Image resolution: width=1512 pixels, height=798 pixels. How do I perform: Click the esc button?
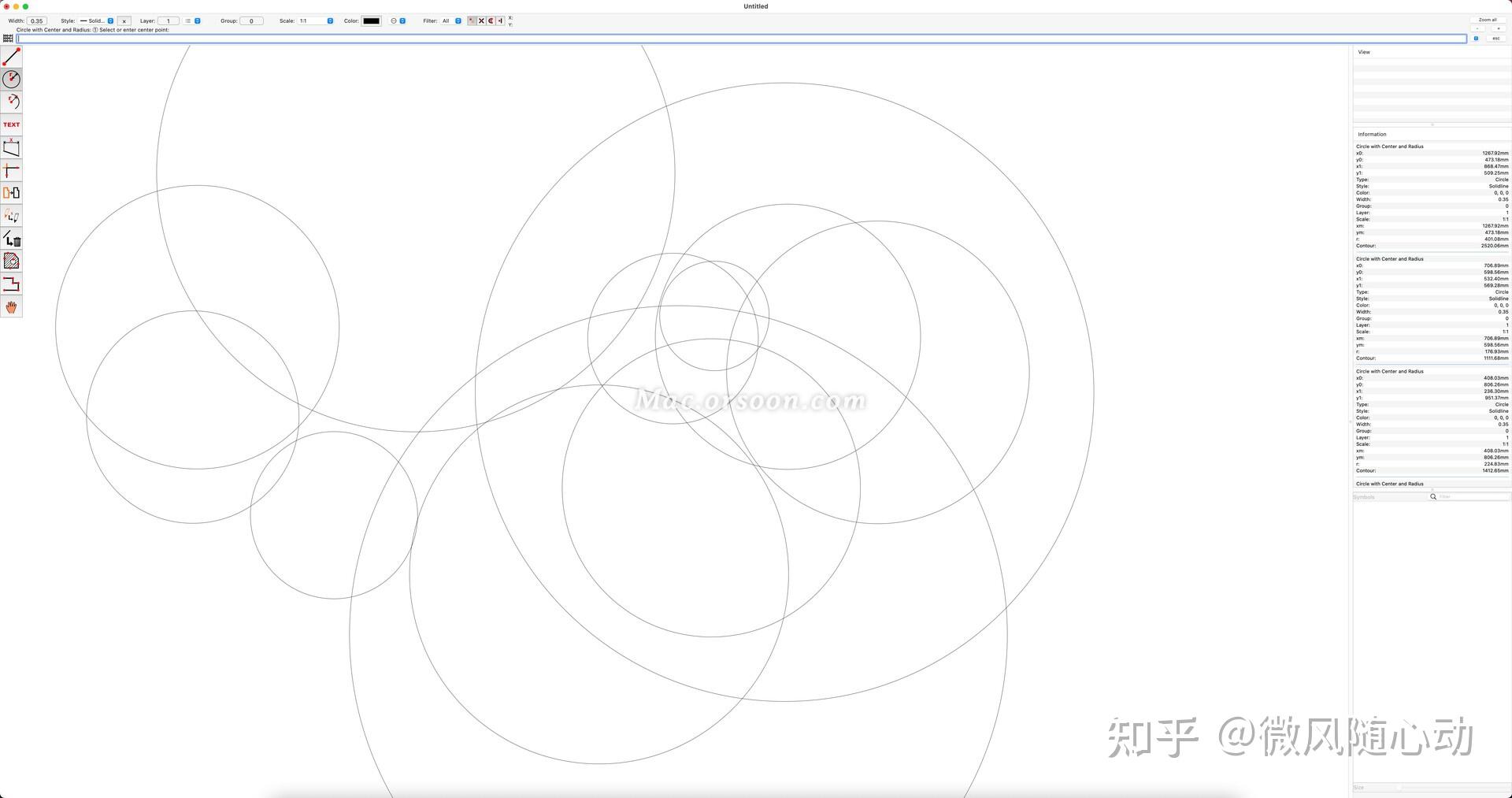click(1495, 38)
